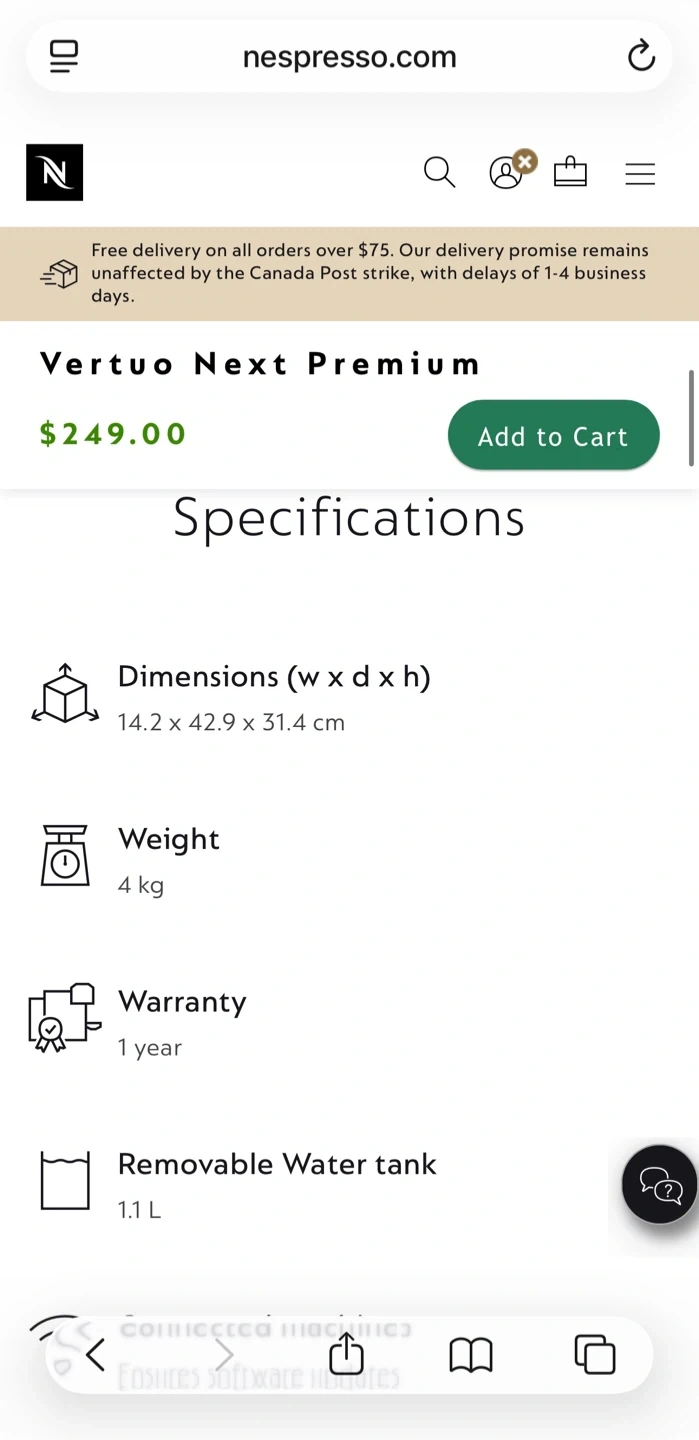
Task: Tap the free delivery banner text
Action: click(370, 273)
